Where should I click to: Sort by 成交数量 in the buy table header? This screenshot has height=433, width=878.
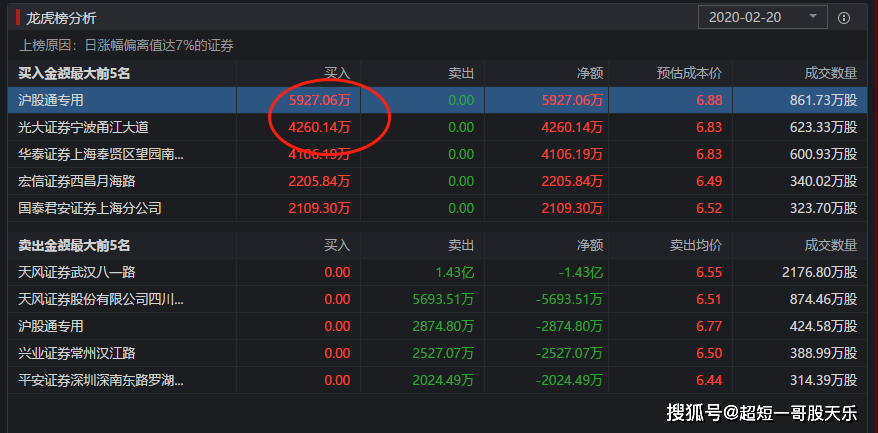(x=830, y=73)
